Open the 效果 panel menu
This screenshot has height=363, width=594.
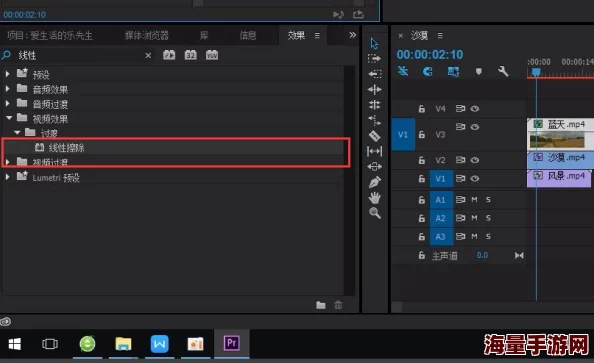point(317,36)
